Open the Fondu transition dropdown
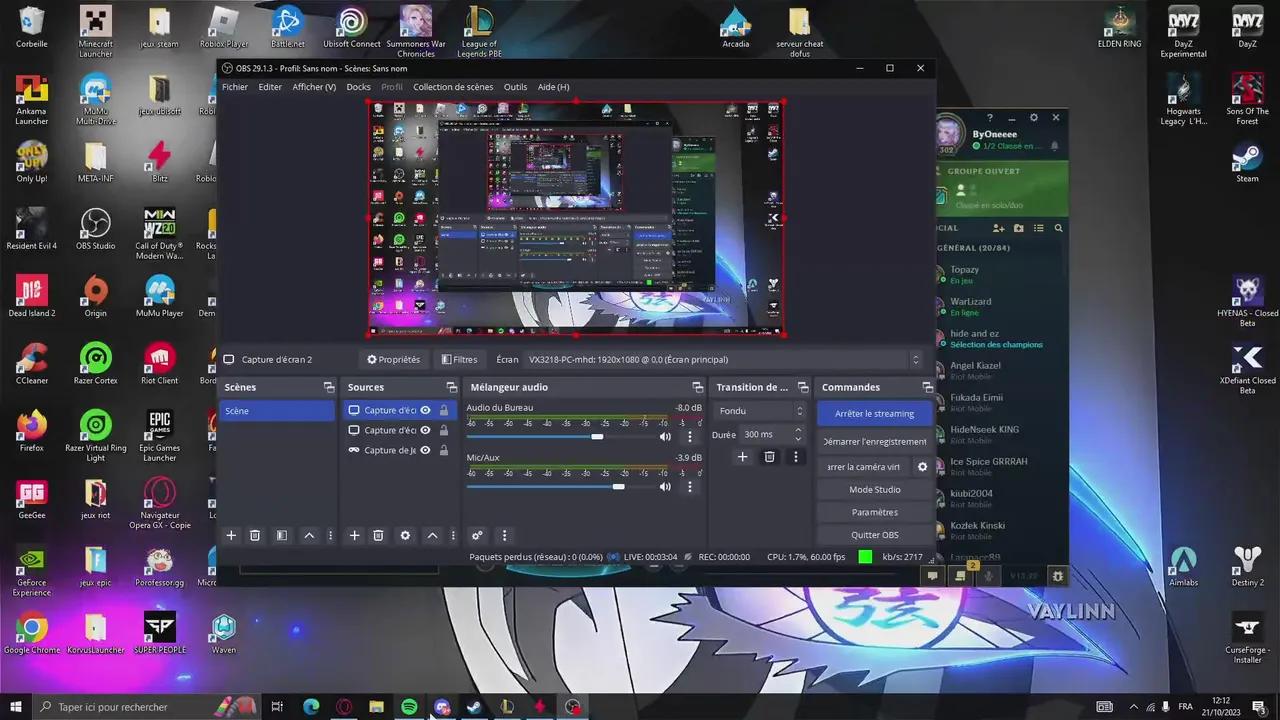 (x=758, y=410)
